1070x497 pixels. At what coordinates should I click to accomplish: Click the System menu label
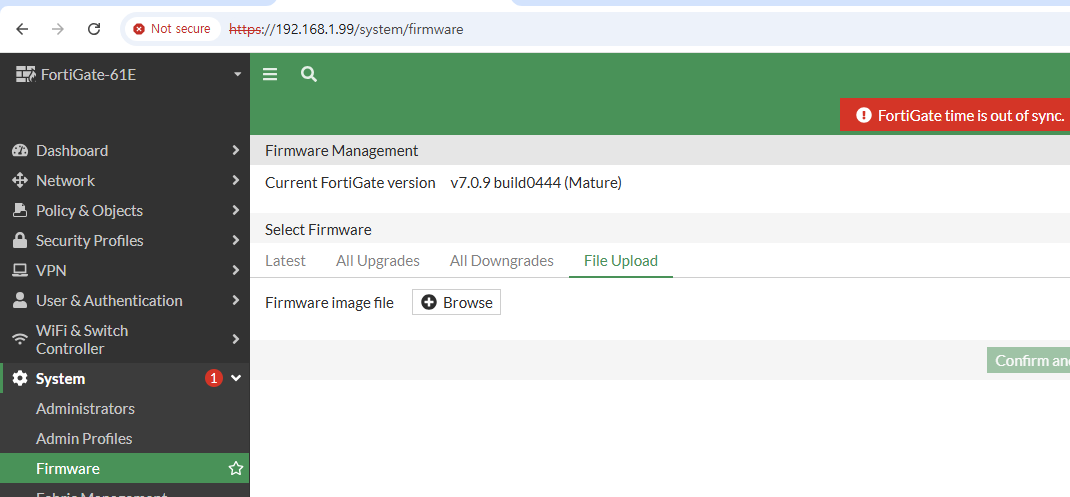pyautogui.click(x=61, y=379)
